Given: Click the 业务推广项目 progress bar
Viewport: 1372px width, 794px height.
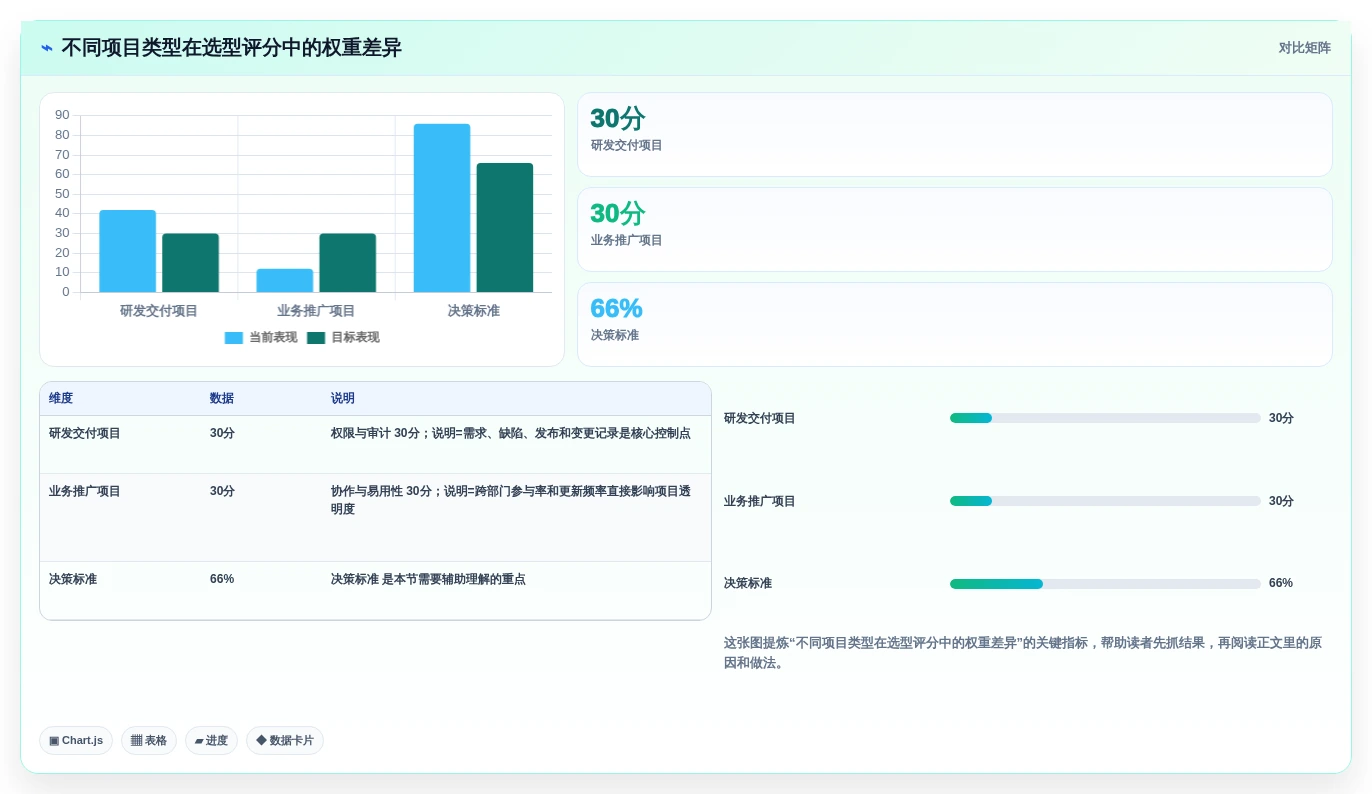Looking at the screenshot, I should [1105, 501].
